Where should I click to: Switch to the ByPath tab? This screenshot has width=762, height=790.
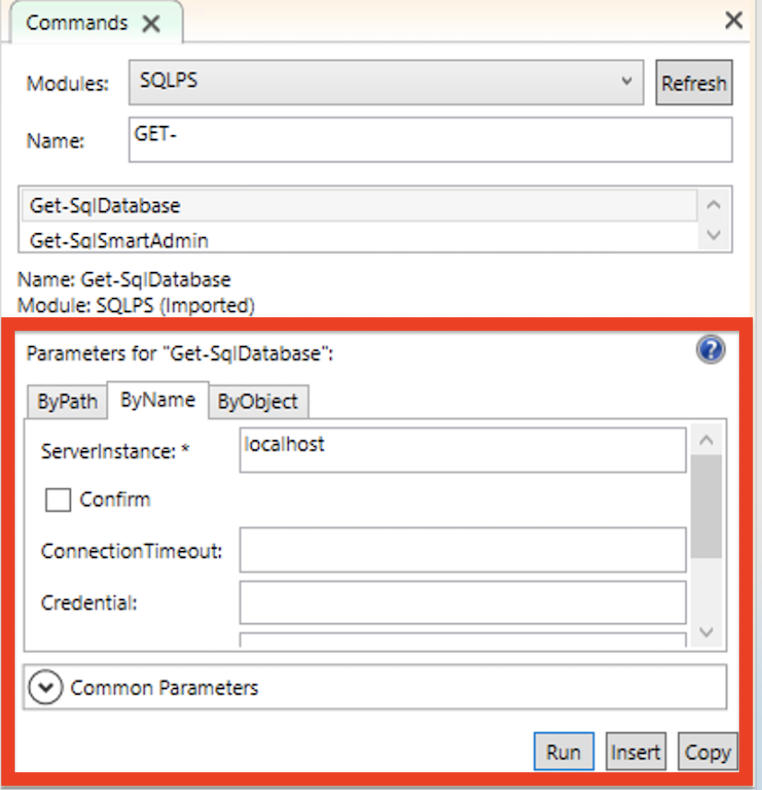tap(67, 402)
